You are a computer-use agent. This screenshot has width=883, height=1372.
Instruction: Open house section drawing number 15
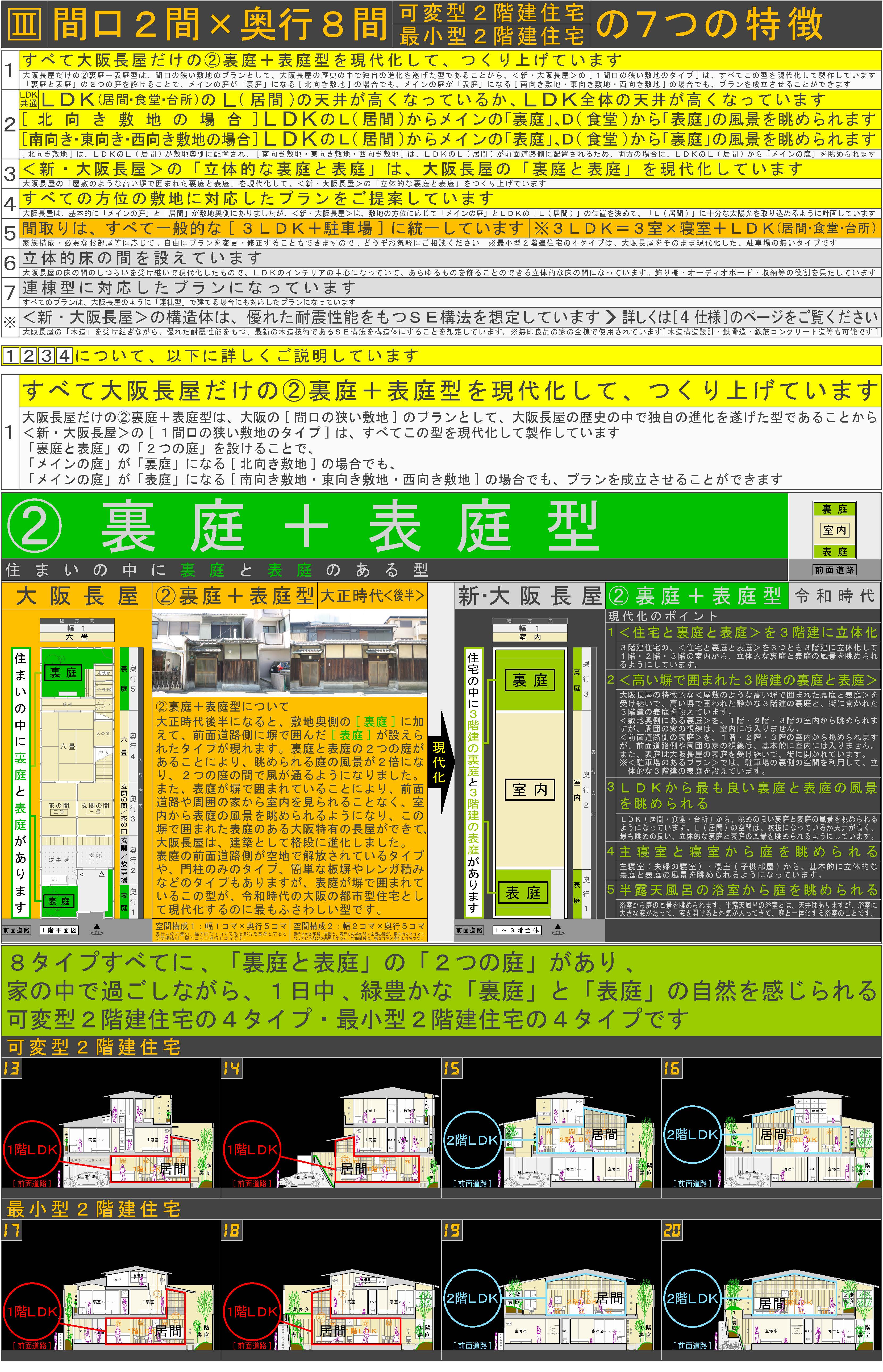coord(551,1128)
